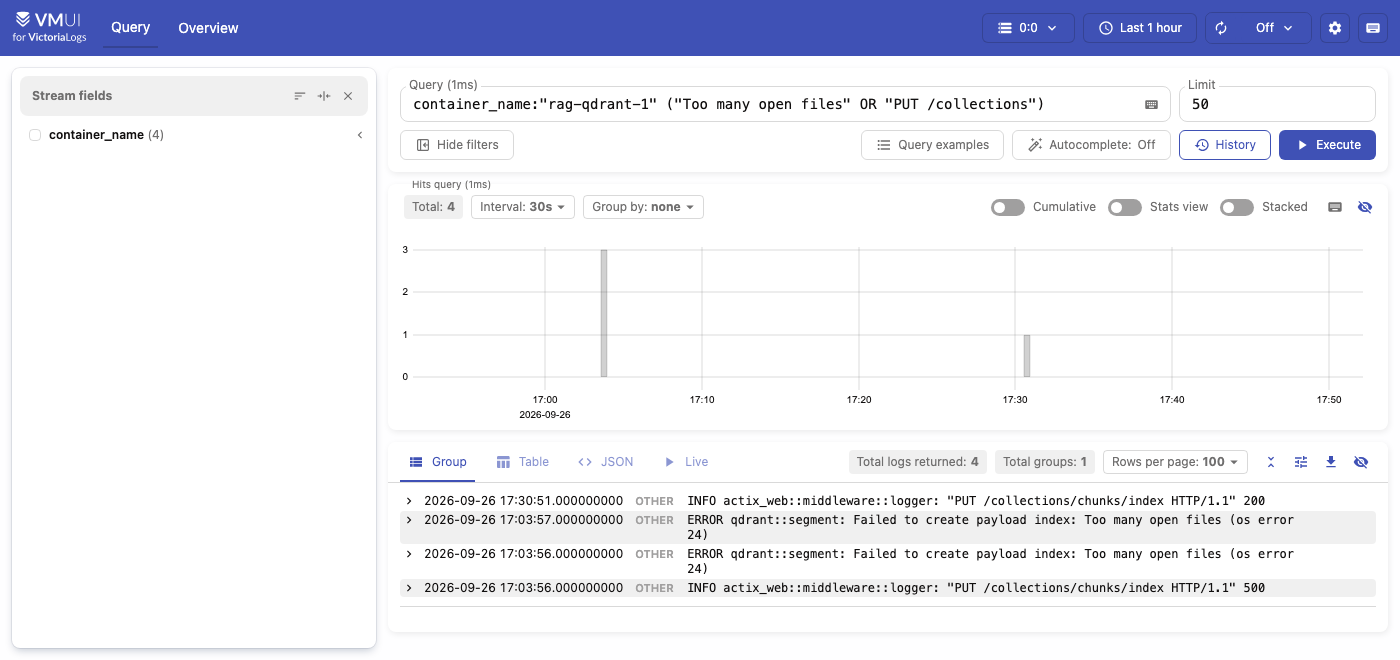Viewport: 1400px width, 660px height.
Task: Collapse all log groups icon
Action: click(x=1271, y=462)
